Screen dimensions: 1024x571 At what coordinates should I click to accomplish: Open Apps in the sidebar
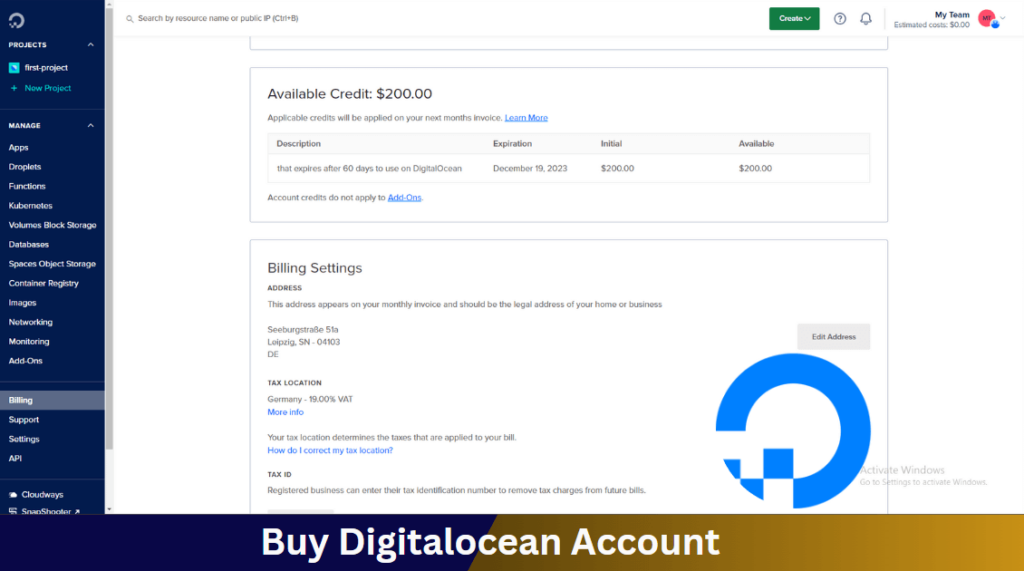coord(18,148)
